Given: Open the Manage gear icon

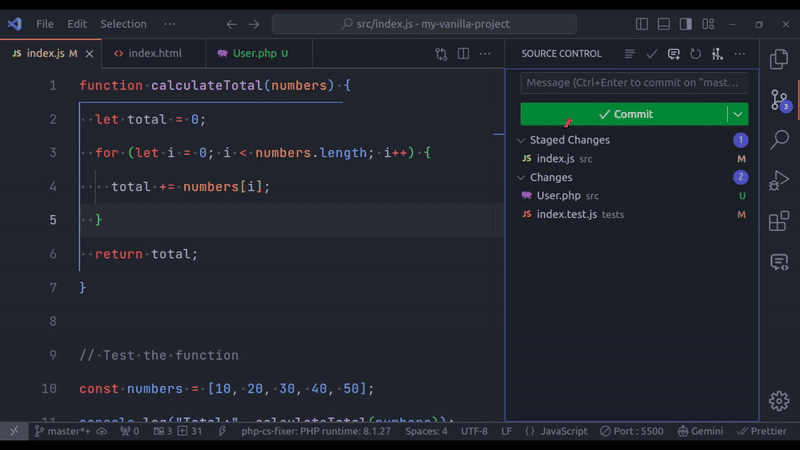Looking at the screenshot, I should pos(779,401).
